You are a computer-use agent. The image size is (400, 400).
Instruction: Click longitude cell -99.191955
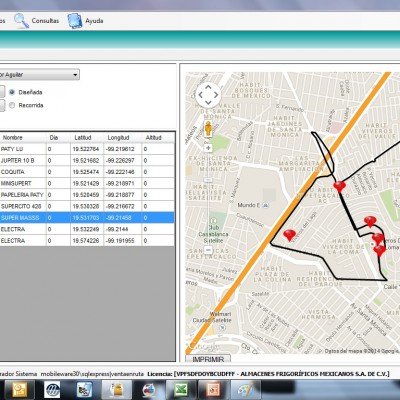click(x=122, y=241)
